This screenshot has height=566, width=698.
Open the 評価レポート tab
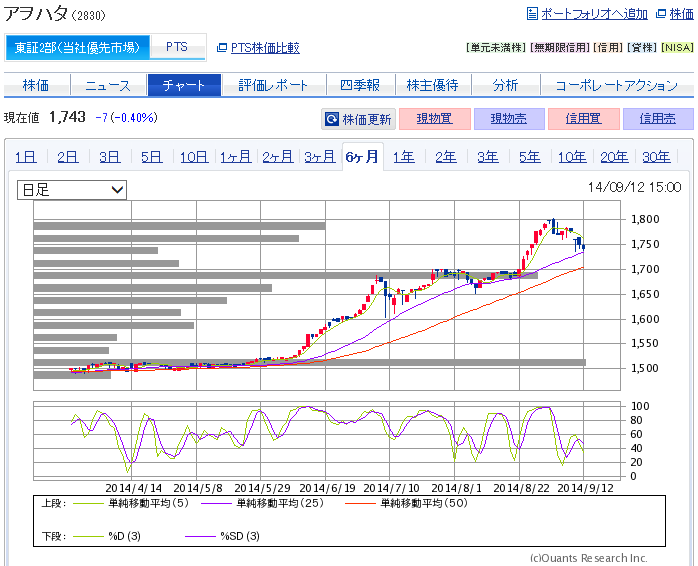pos(273,85)
